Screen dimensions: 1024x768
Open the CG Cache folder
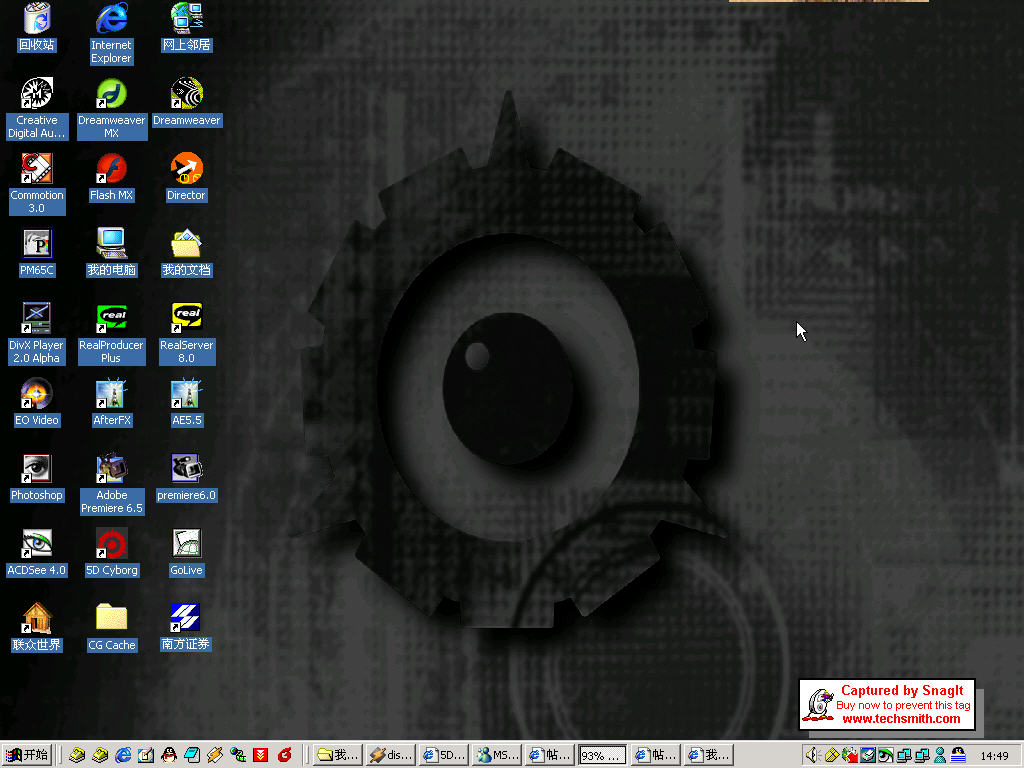(x=111, y=618)
